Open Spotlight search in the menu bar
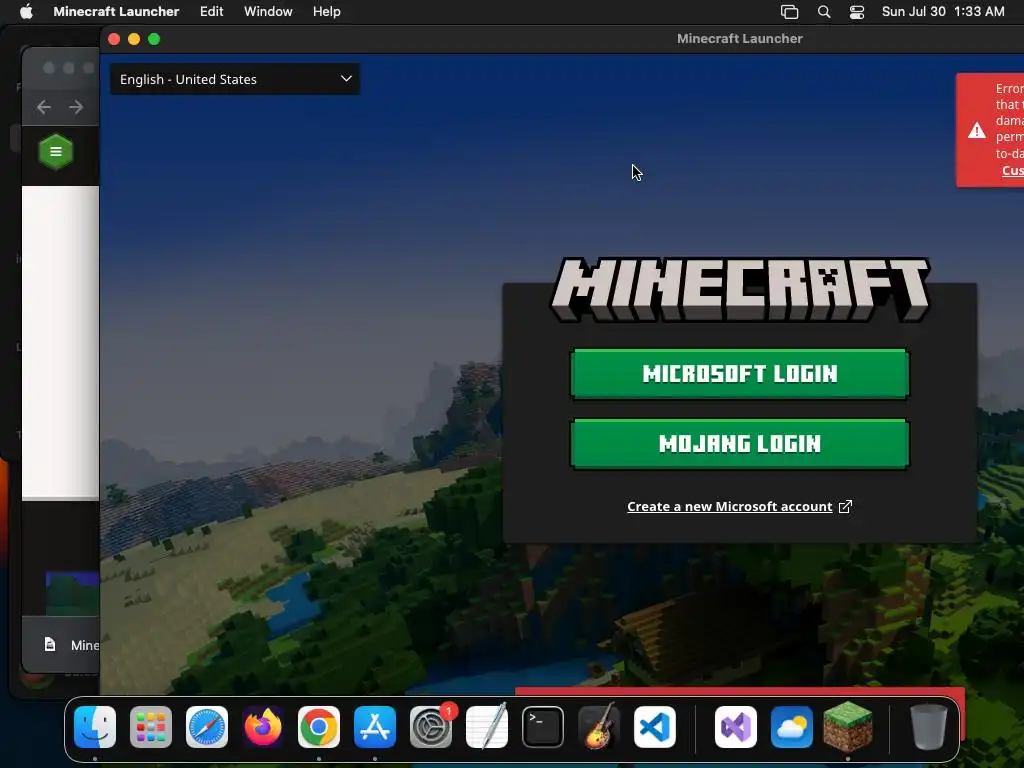The height and width of the screenshot is (768, 1024). (824, 12)
